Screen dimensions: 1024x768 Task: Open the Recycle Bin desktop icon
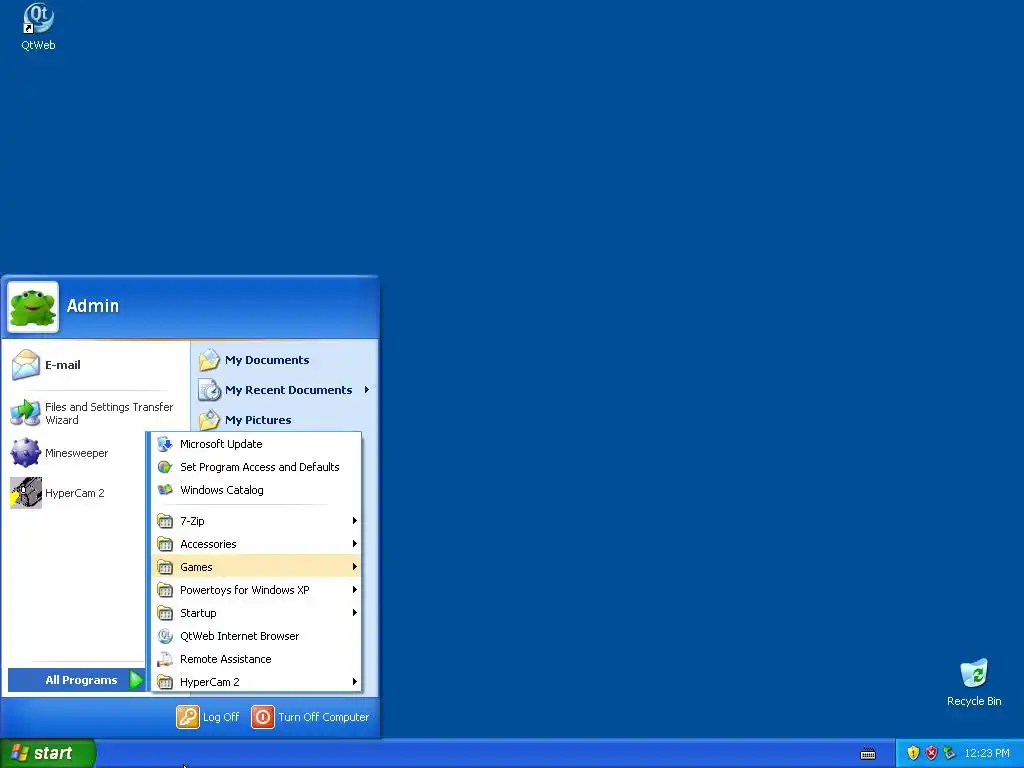974,673
